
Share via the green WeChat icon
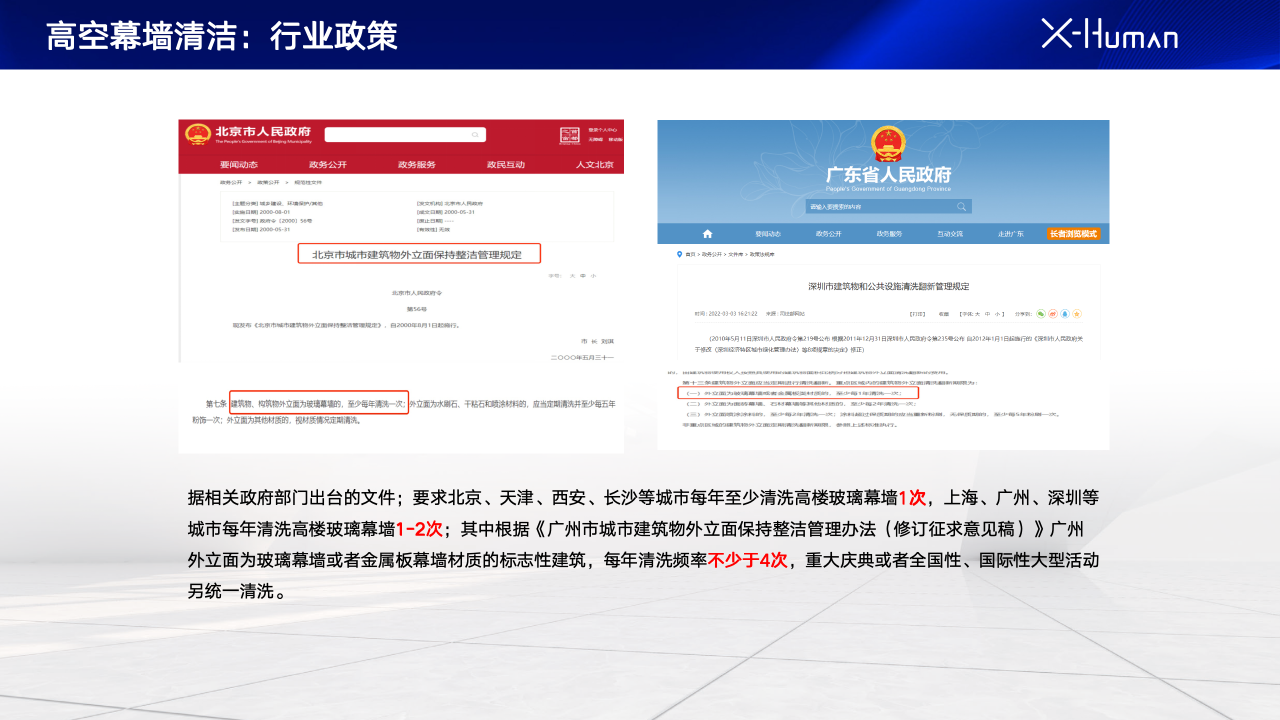(1040, 313)
